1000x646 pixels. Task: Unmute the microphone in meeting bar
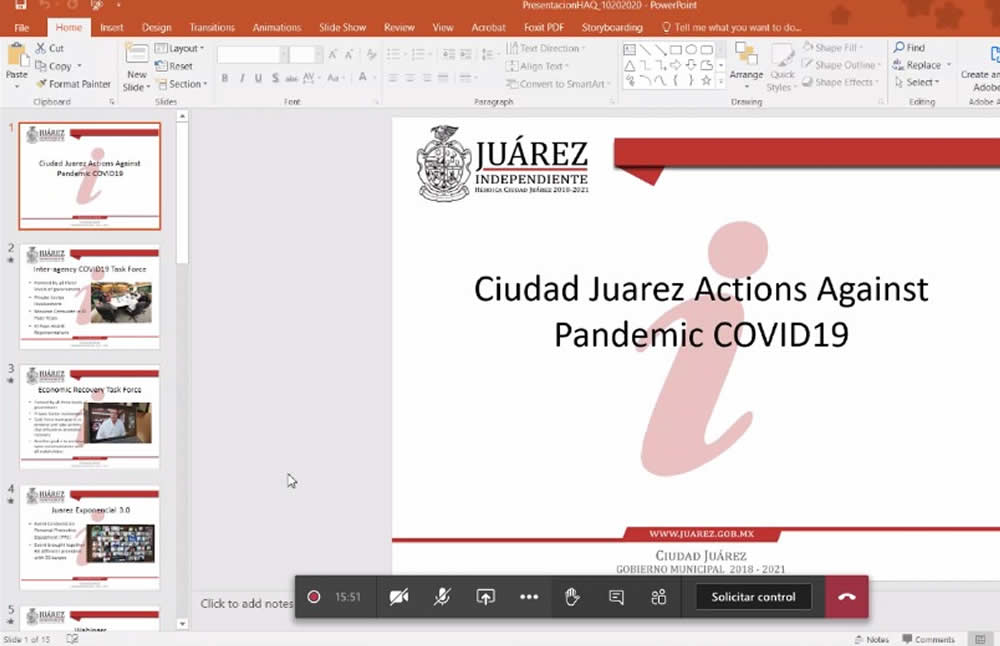tap(442, 597)
